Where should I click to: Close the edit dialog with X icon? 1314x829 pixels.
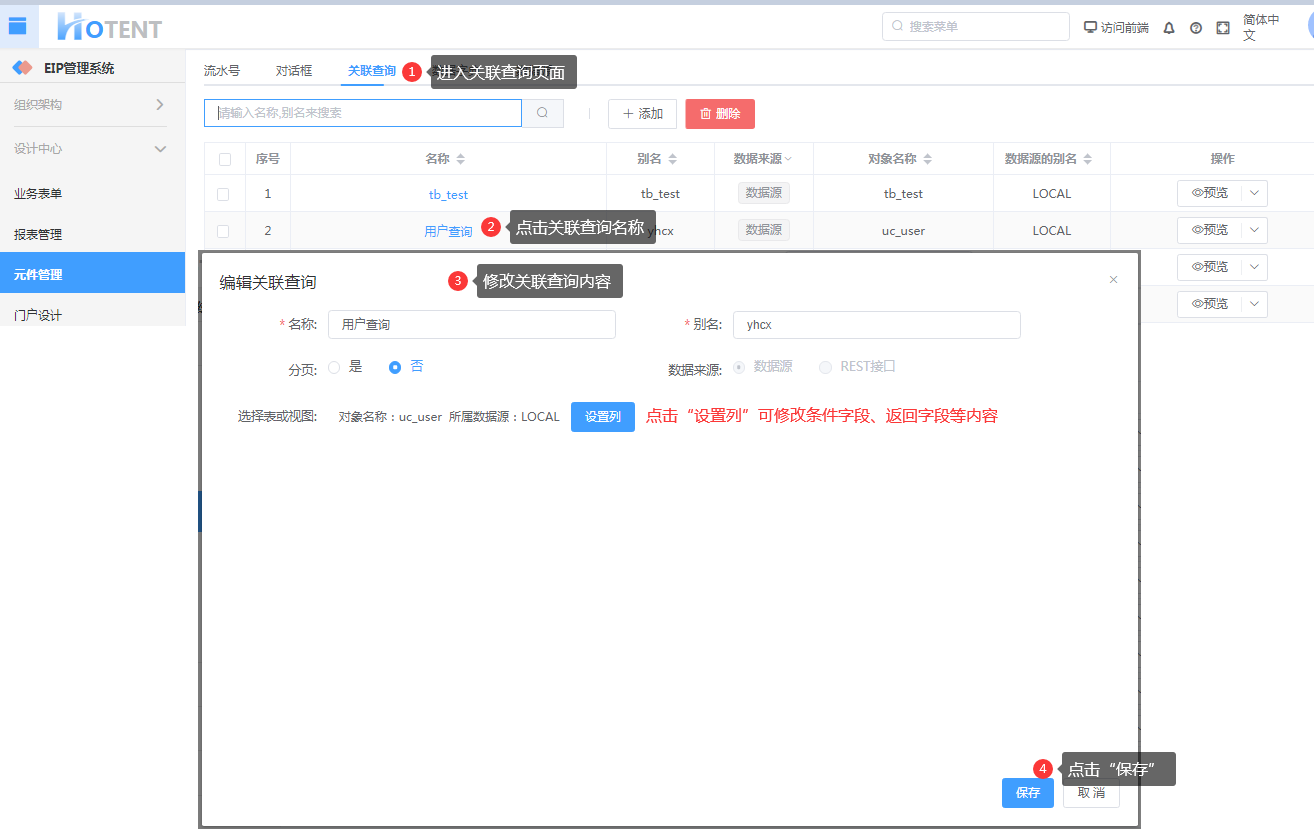pos(1113,280)
